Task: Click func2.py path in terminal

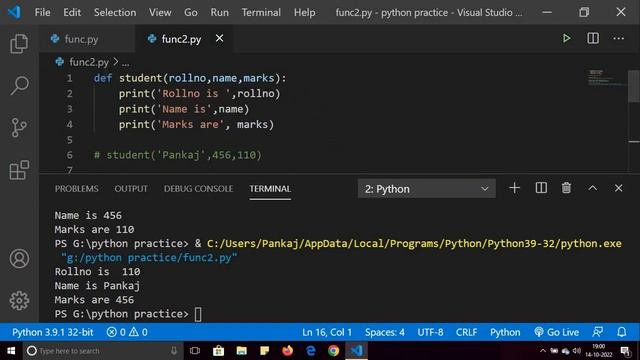Action: [x=149, y=258]
